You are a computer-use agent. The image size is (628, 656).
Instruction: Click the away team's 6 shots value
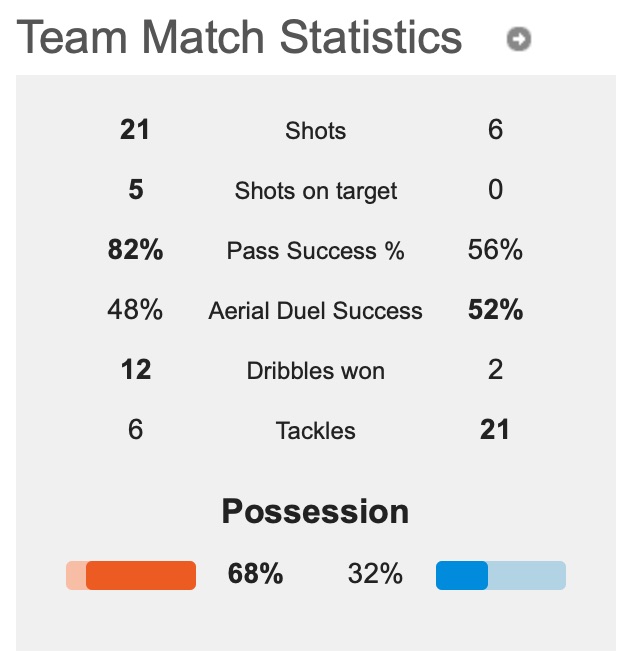[x=495, y=129]
